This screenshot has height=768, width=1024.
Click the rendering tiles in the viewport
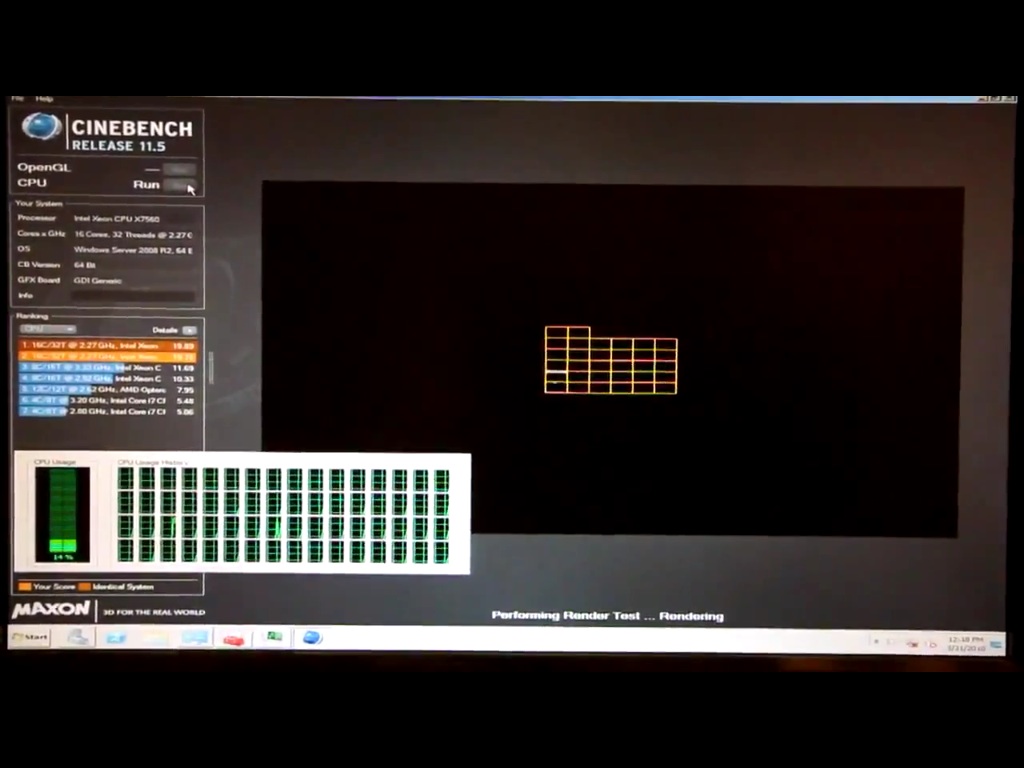coord(611,360)
